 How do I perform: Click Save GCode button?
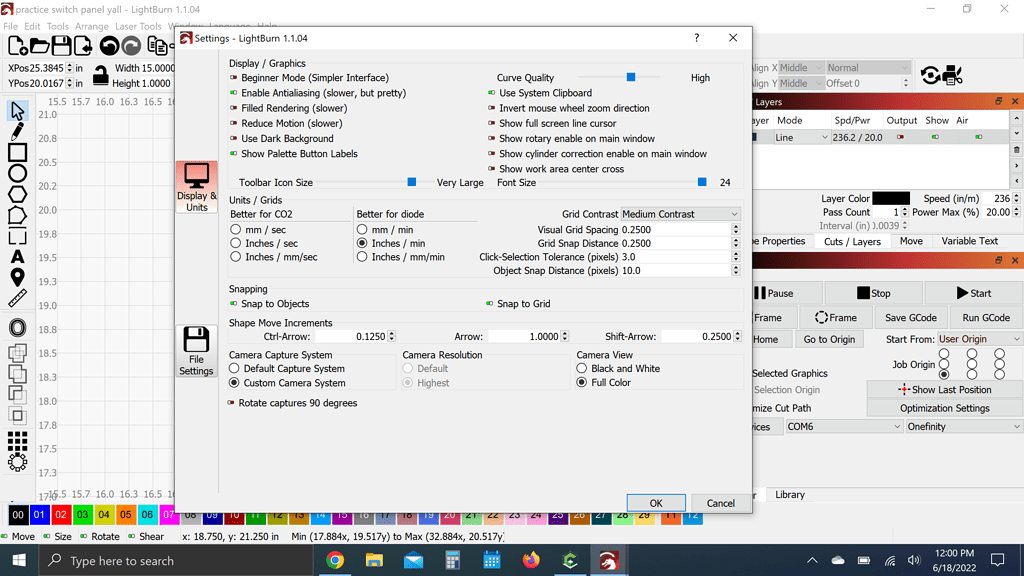point(910,317)
